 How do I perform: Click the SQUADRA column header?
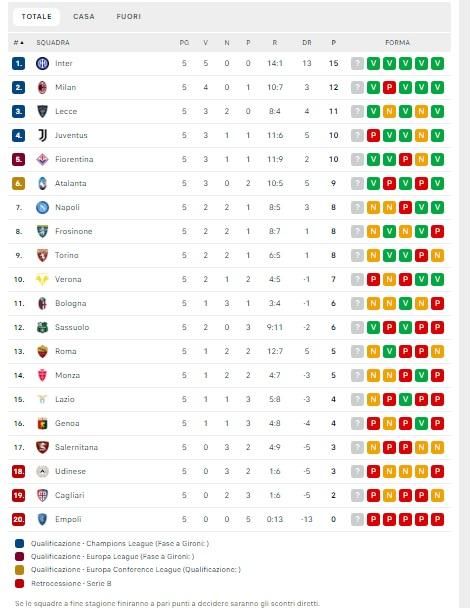[53, 43]
